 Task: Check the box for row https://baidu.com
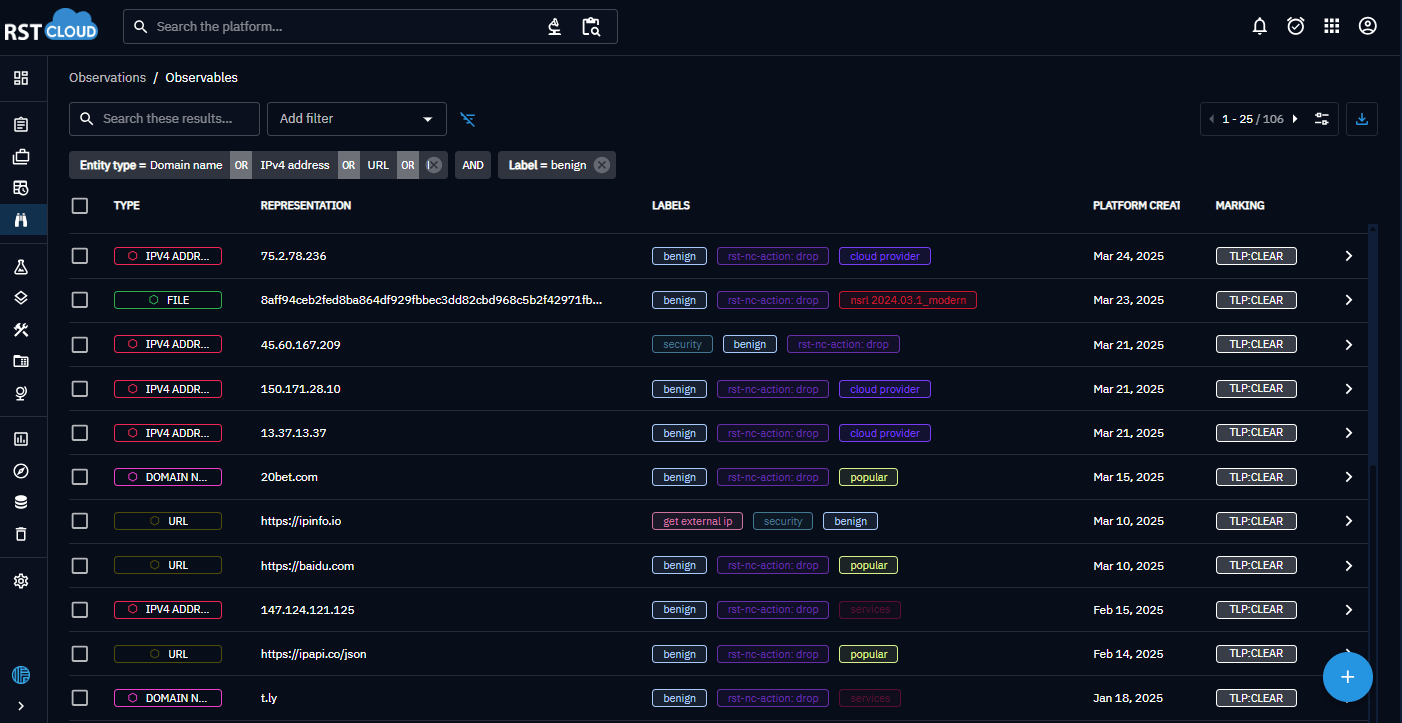click(x=80, y=565)
